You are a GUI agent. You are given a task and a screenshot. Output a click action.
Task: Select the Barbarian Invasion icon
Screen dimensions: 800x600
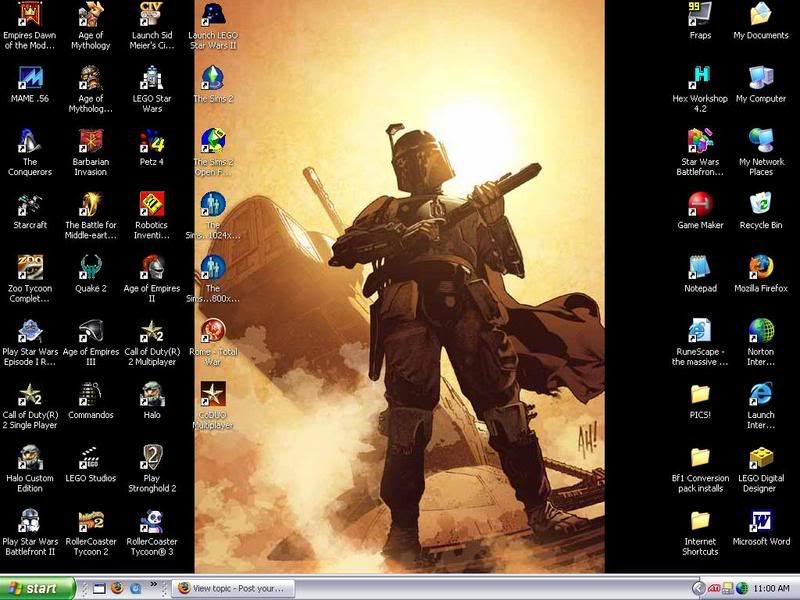(x=90, y=152)
